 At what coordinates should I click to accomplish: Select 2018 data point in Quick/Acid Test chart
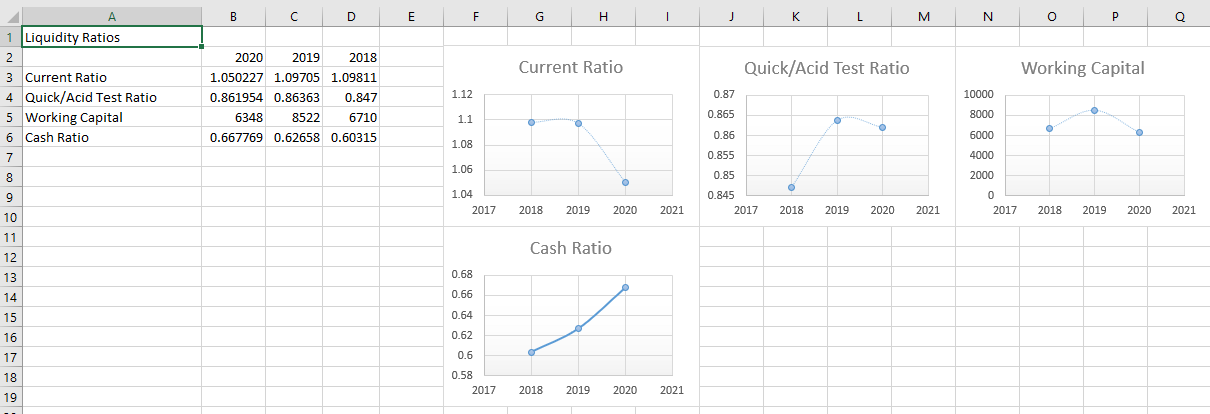(x=791, y=187)
